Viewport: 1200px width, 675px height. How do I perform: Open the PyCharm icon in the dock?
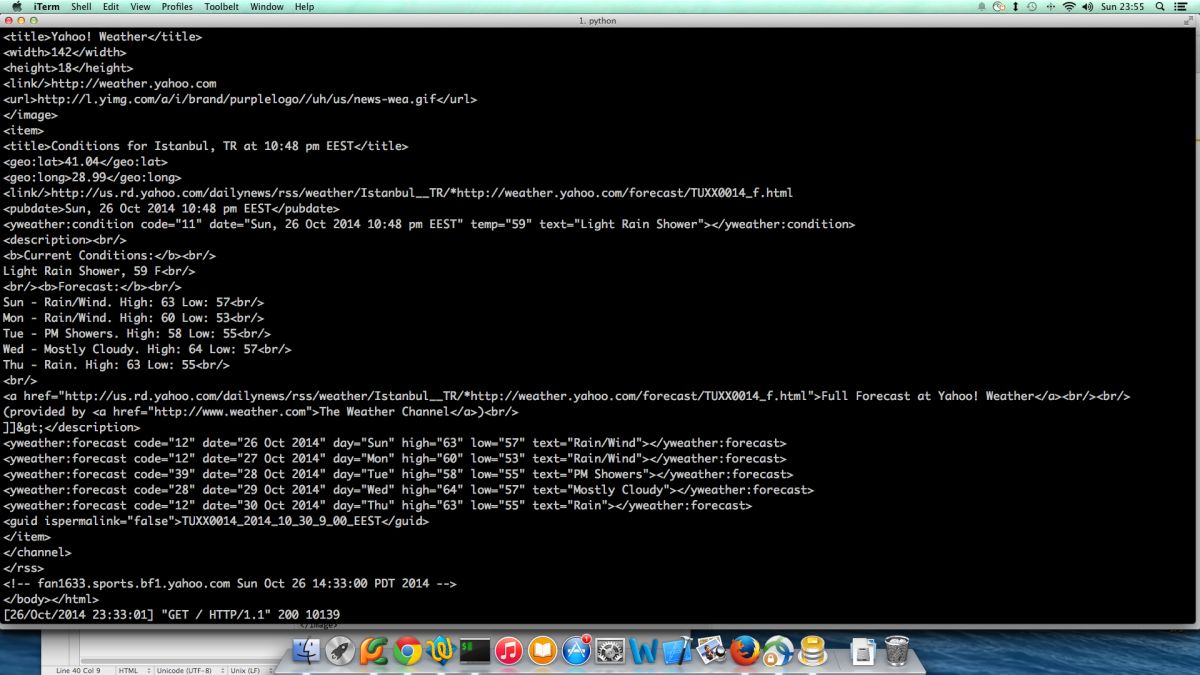[x=374, y=651]
